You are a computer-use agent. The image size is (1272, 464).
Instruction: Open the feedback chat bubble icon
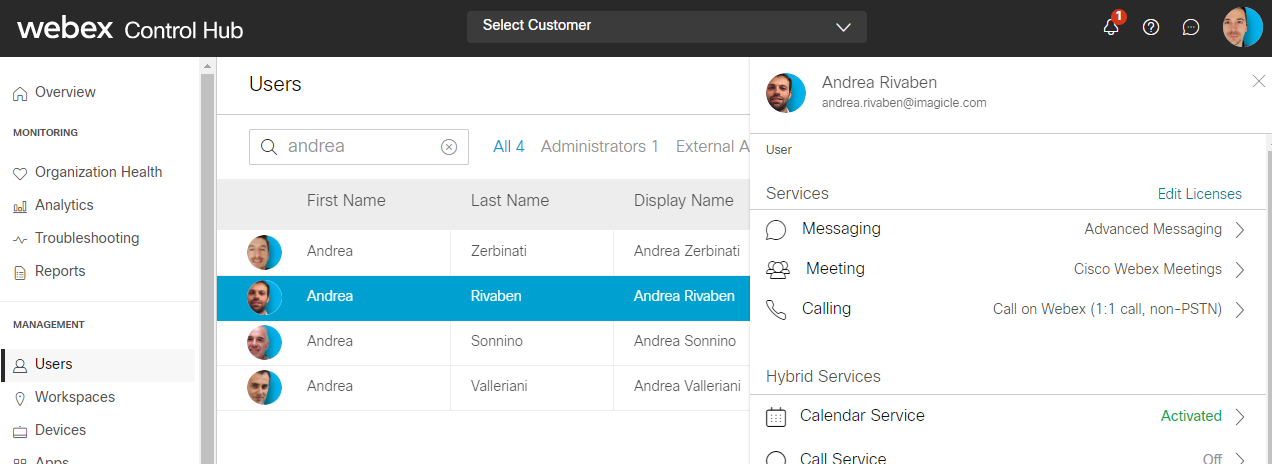coord(1190,27)
